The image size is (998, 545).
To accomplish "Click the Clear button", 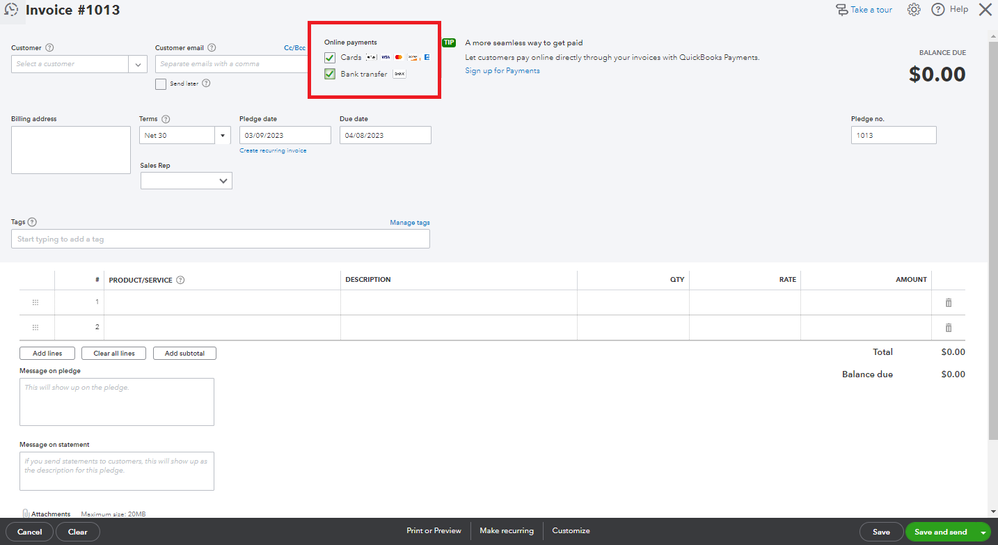I will 78,532.
